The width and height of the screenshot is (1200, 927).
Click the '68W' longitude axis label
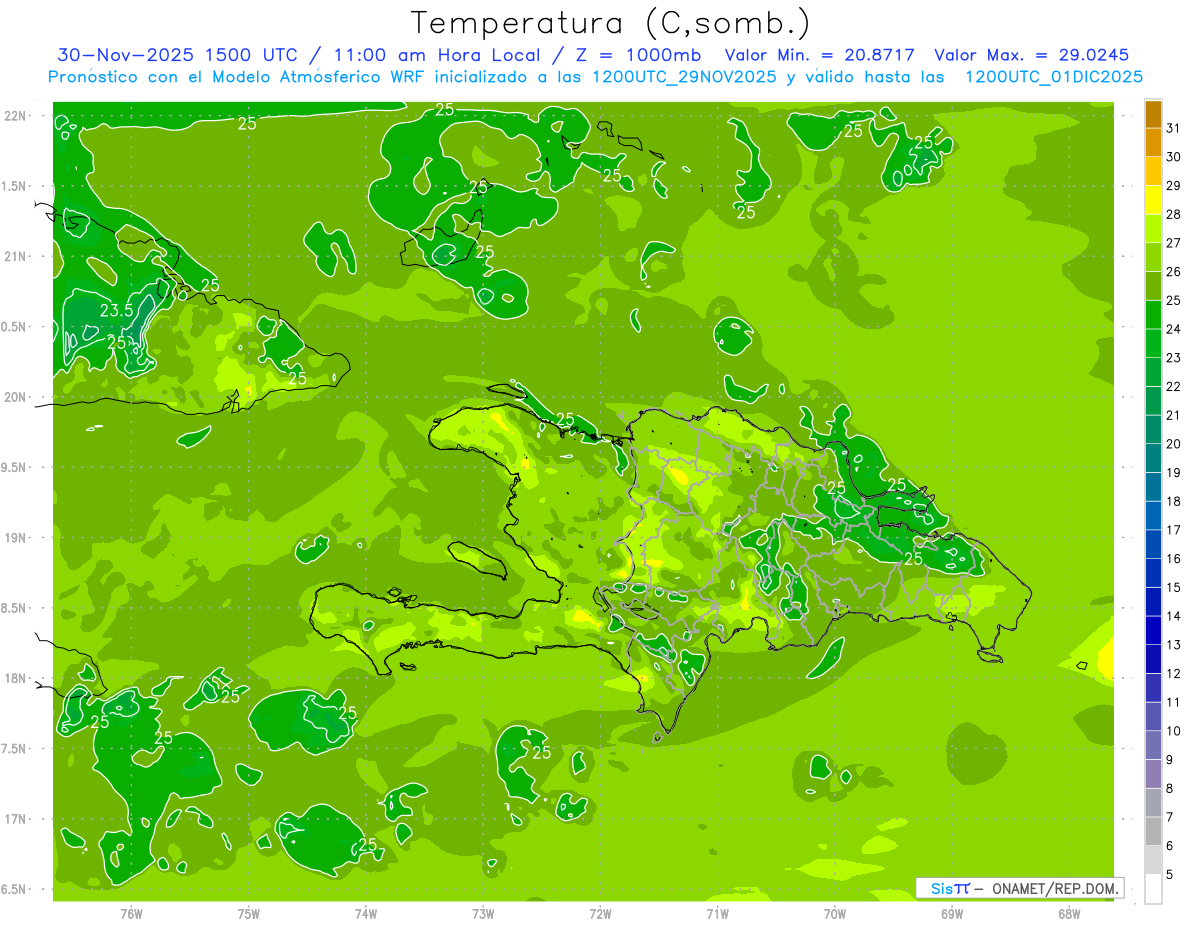(x=1069, y=914)
